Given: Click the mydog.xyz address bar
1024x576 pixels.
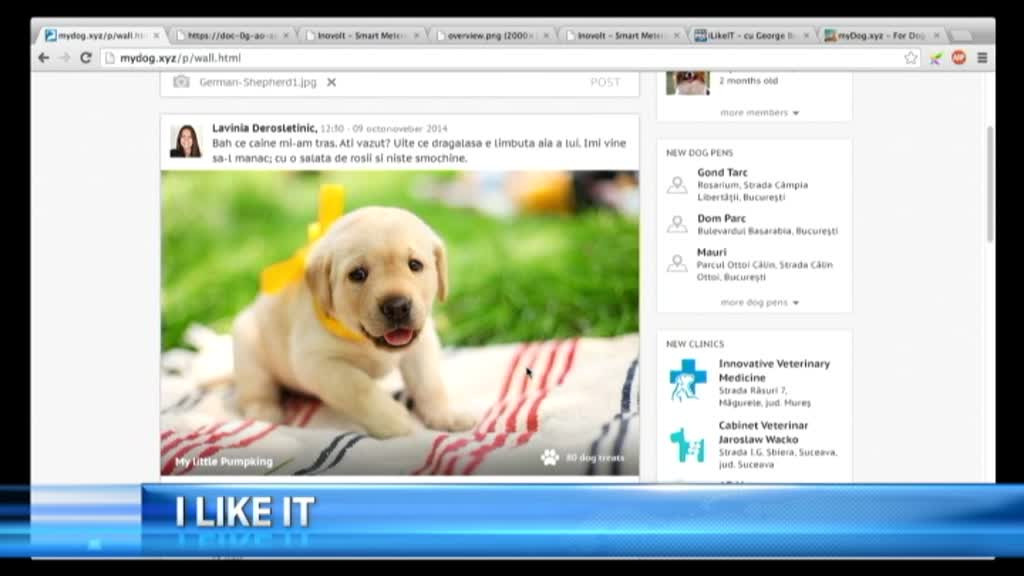Looking at the screenshot, I should point(500,58).
